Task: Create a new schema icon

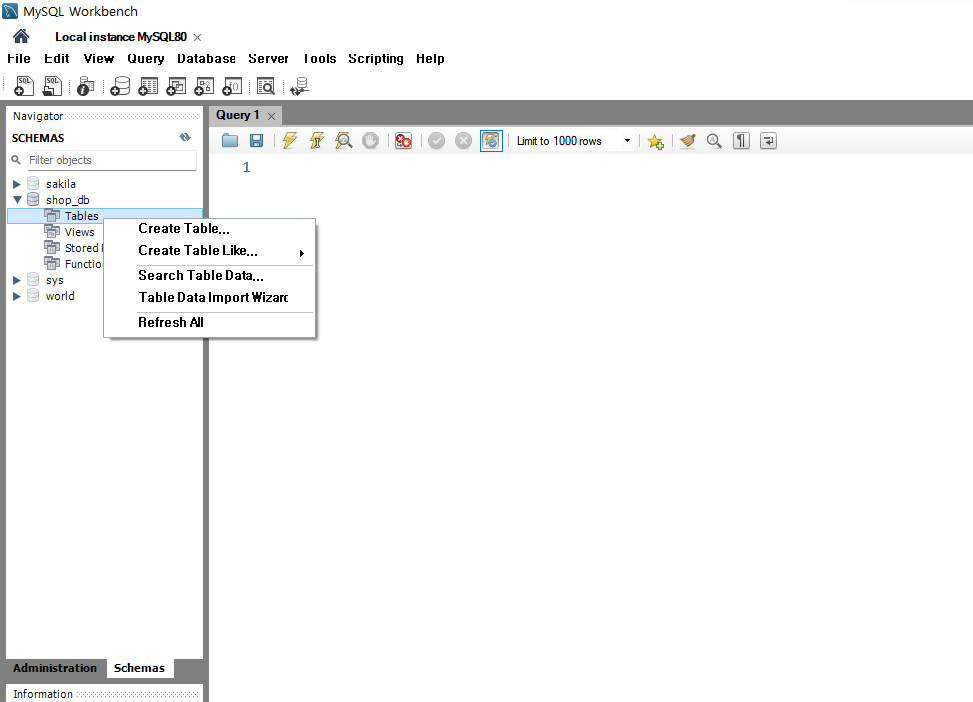Action: (120, 86)
